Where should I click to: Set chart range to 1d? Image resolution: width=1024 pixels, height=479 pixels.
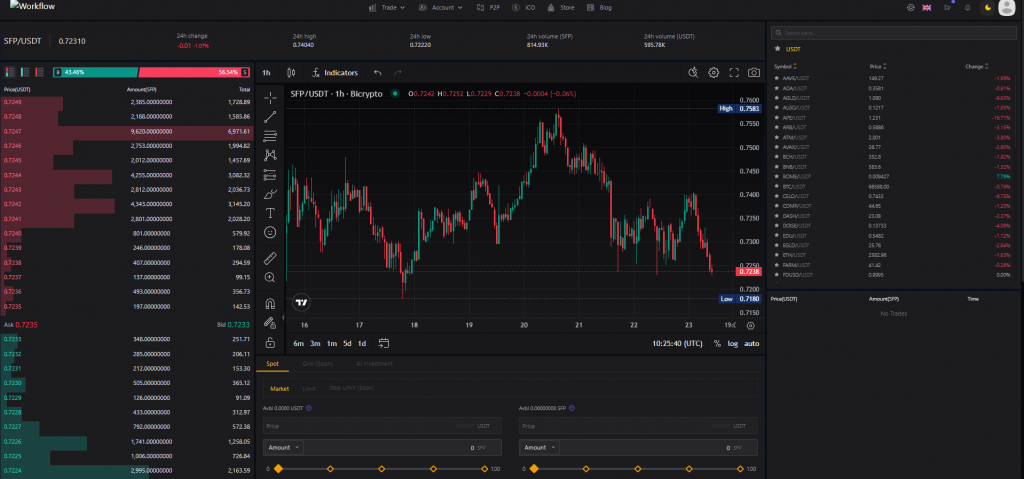click(x=362, y=344)
